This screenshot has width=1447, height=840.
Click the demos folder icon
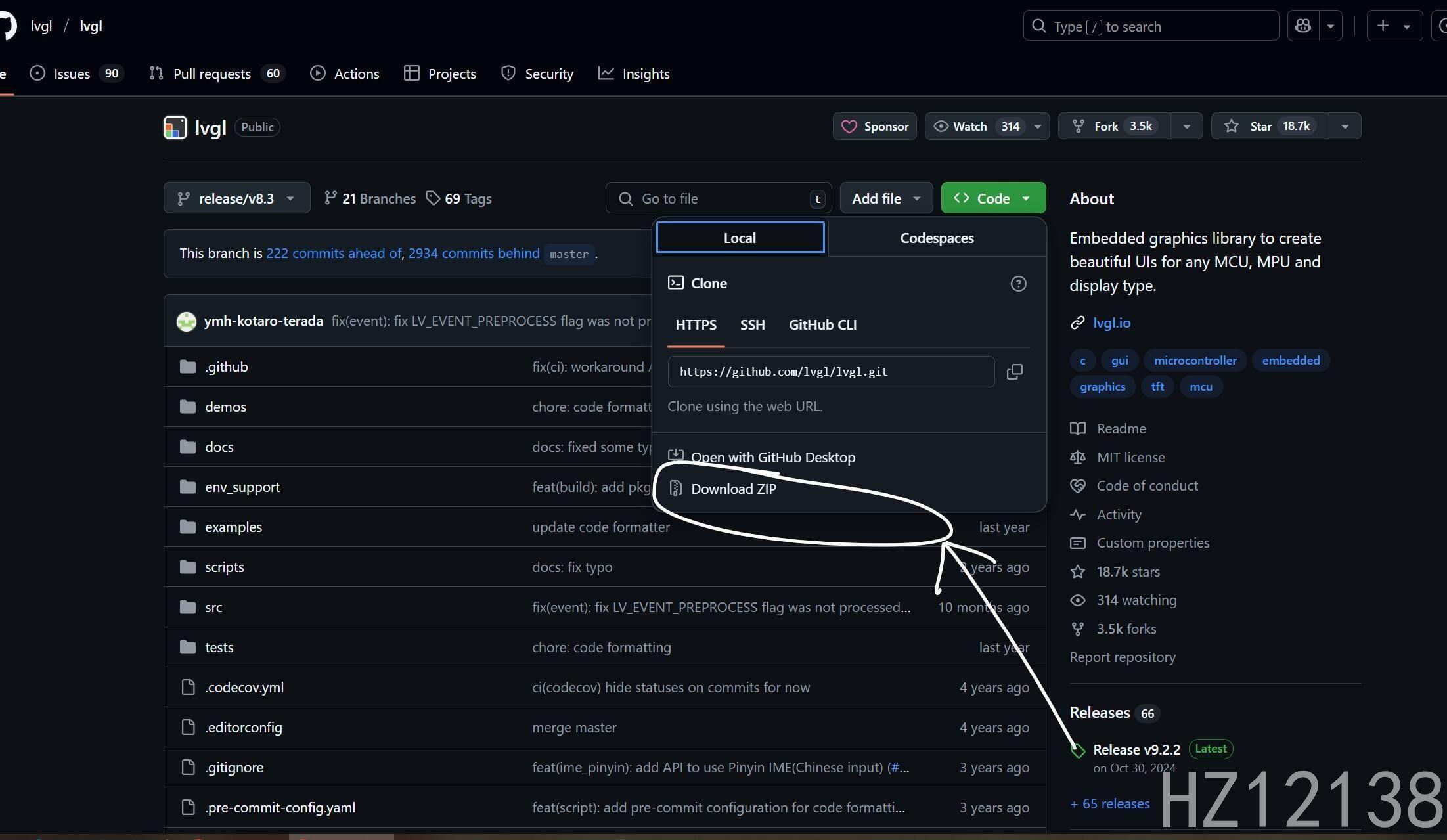click(x=188, y=407)
